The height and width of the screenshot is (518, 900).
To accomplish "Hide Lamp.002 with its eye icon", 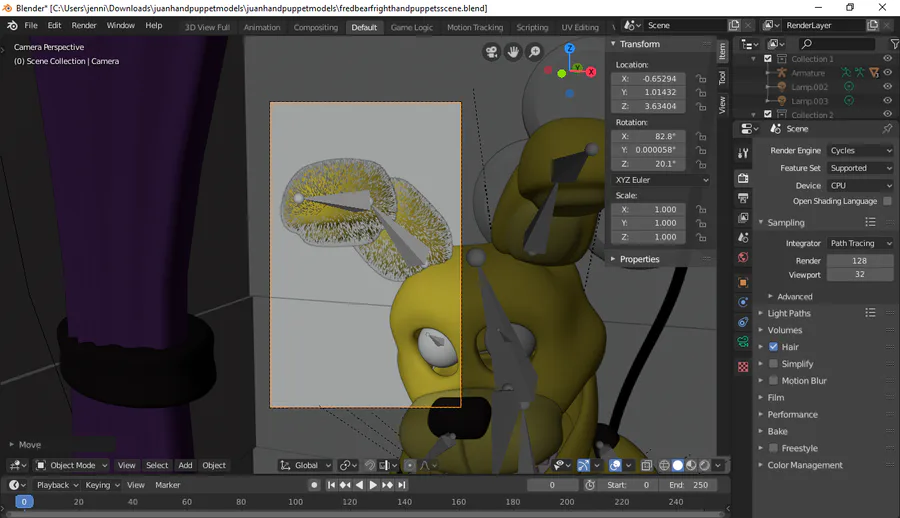I will (887, 87).
